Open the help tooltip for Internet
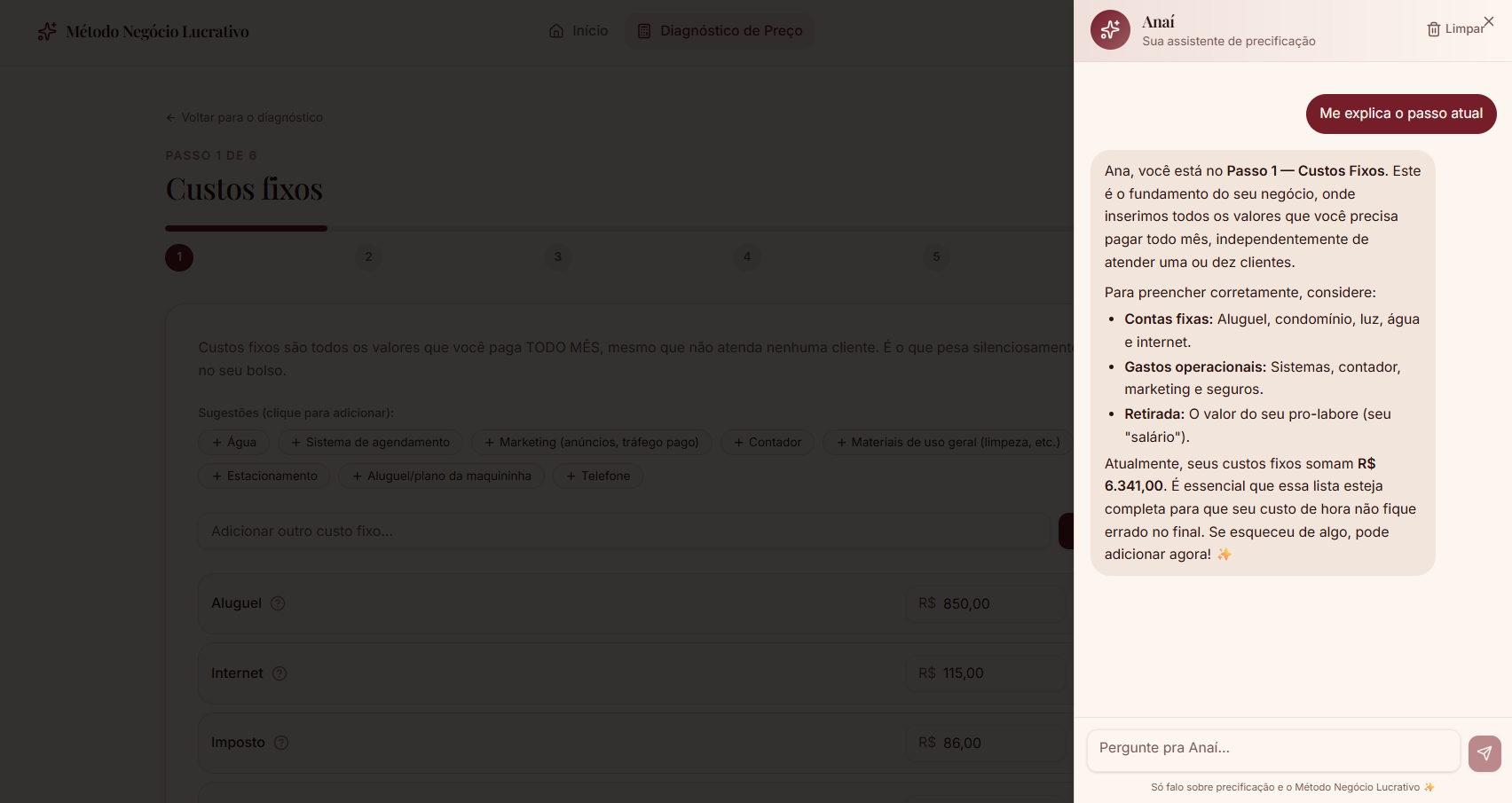1512x803 pixels. (280, 673)
